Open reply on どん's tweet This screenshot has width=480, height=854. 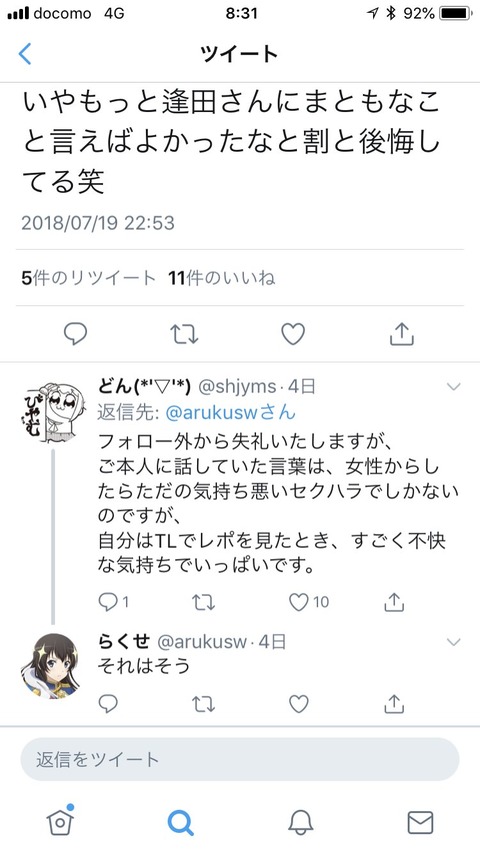(113, 602)
